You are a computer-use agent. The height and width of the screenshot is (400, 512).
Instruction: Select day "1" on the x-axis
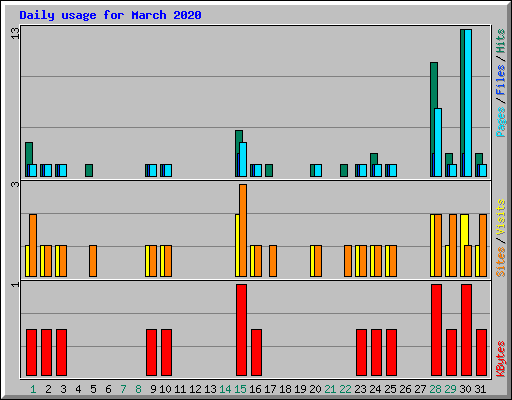pos(33,389)
